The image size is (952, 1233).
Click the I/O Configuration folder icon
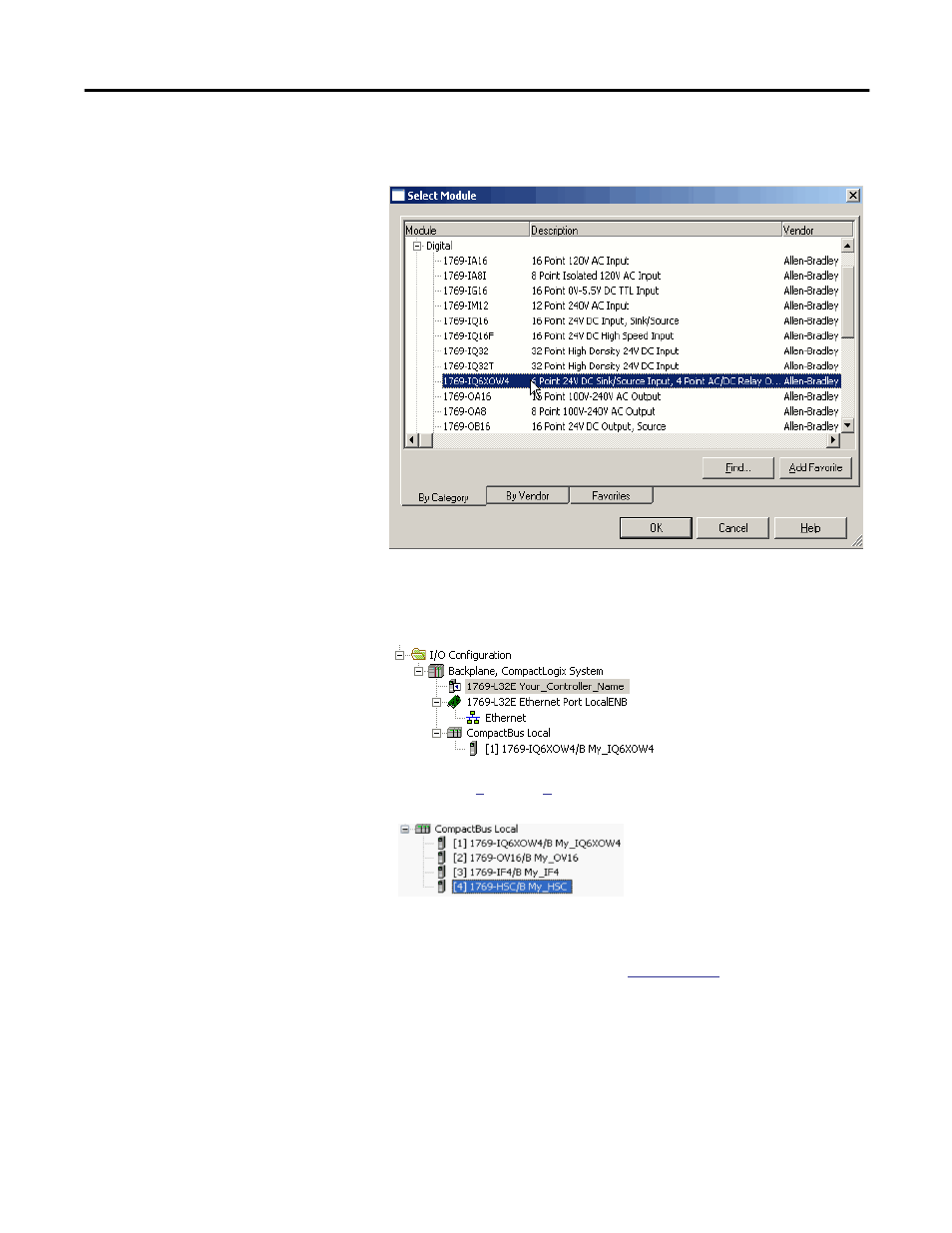click(x=418, y=655)
